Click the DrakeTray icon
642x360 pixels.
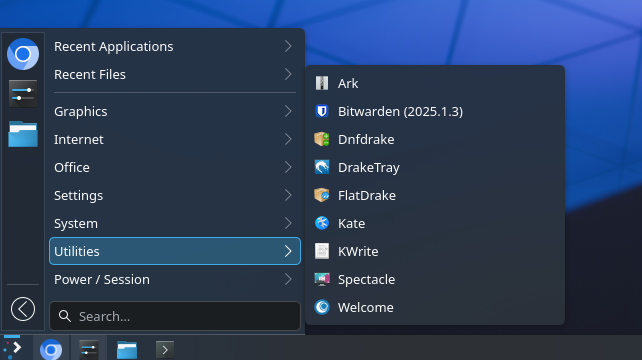point(322,167)
